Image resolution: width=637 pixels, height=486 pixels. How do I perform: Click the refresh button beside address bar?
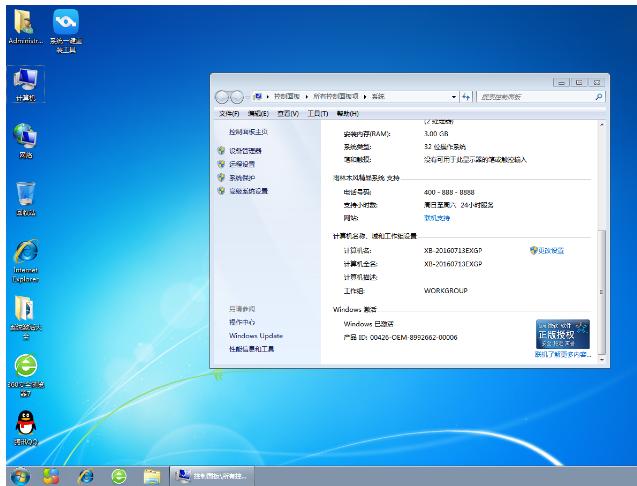click(466, 96)
